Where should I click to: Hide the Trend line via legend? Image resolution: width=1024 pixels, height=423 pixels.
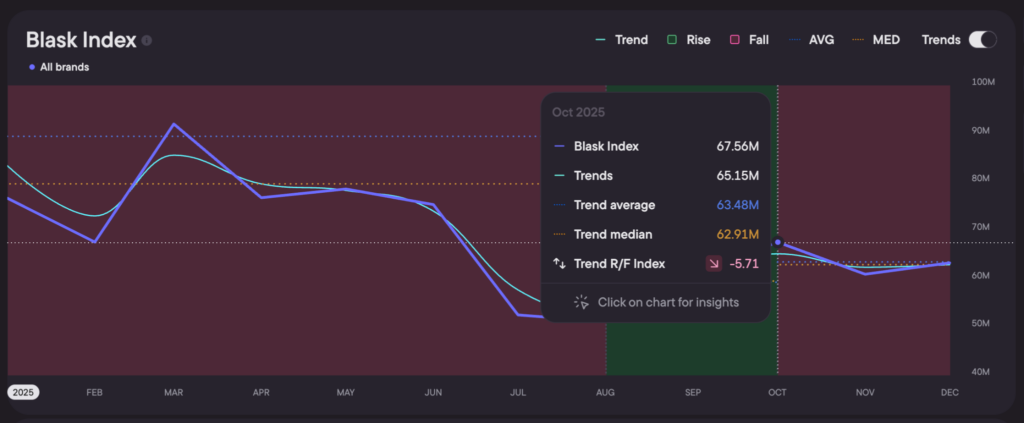620,40
